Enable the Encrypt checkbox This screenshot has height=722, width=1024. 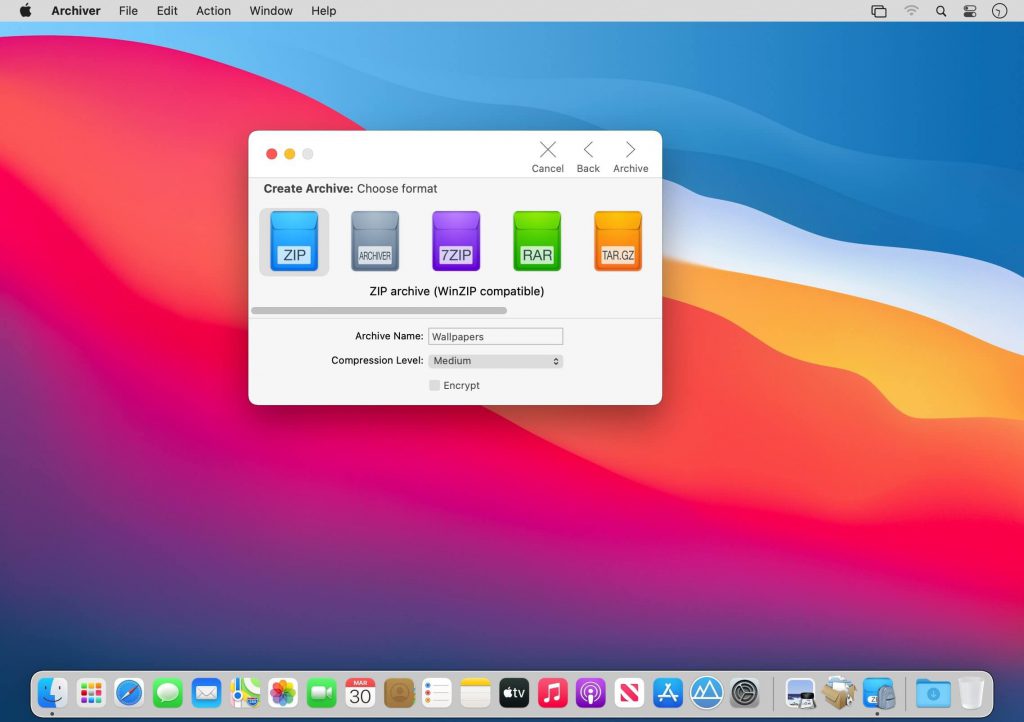click(435, 385)
